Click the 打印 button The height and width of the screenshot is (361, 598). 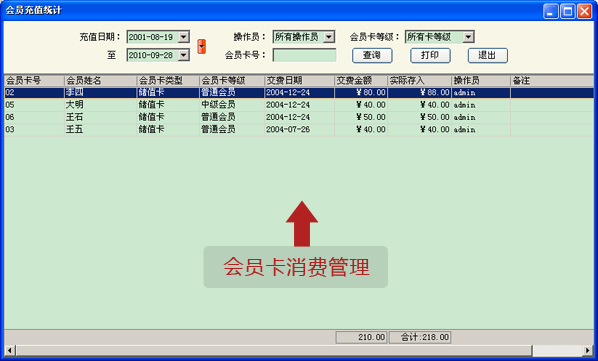[x=430, y=55]
